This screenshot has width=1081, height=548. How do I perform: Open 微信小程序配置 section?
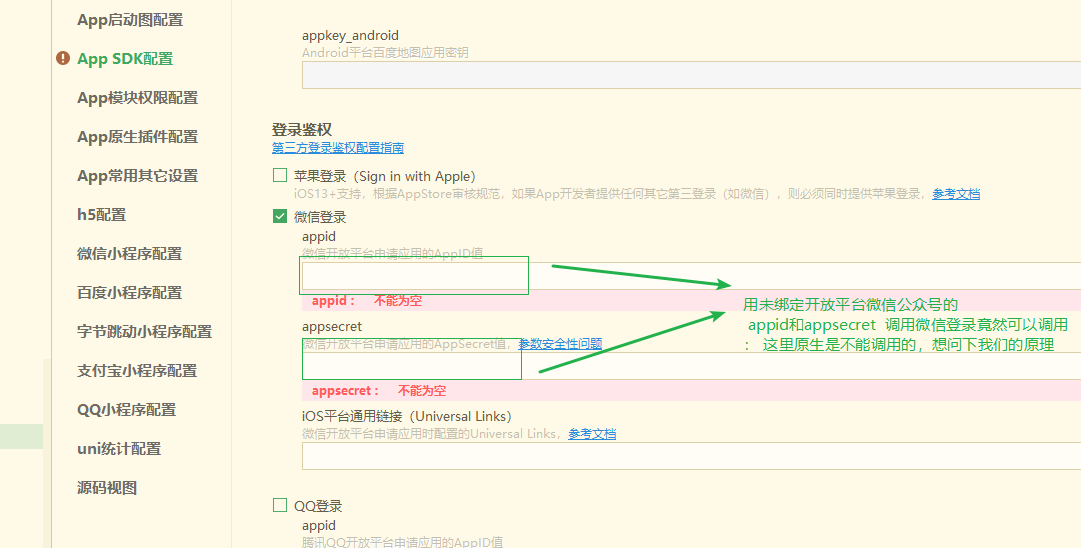[x=129, y=254]
